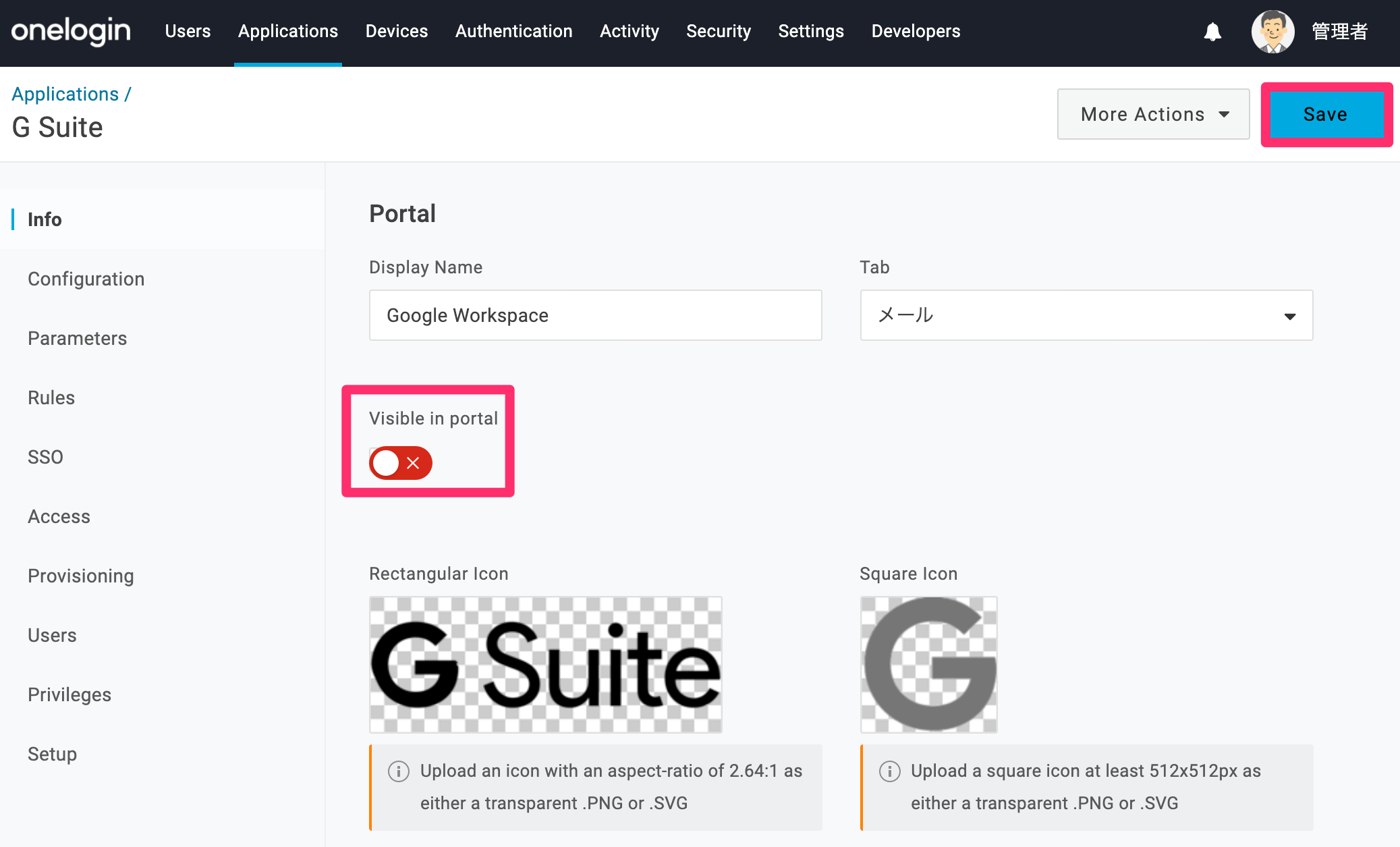Click the admin user avatar

click(1272, 32)
